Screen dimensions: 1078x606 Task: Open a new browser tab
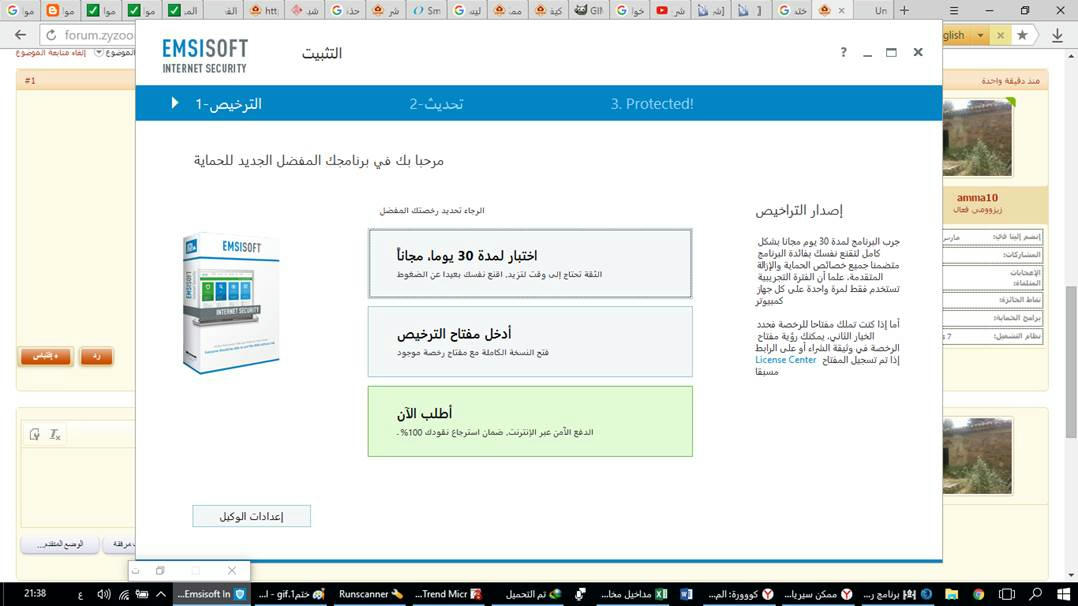pyautogui.click(x=904, y=10)
